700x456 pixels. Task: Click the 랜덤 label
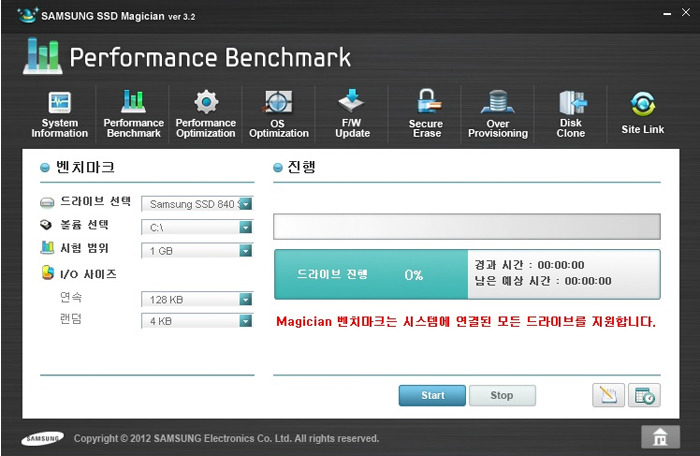(71, 319)
